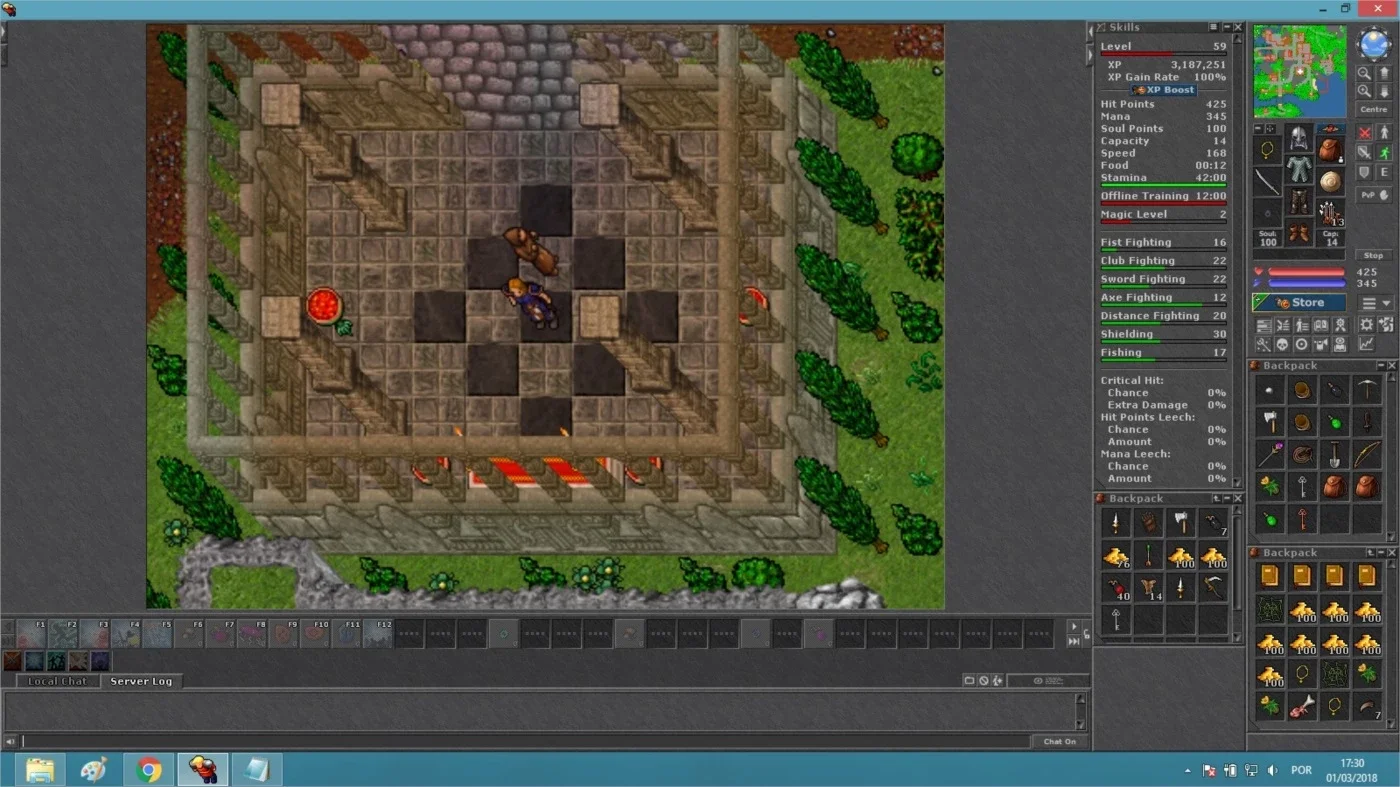
Task: Open the analytics chart icon
Action: coord(1366,343)
